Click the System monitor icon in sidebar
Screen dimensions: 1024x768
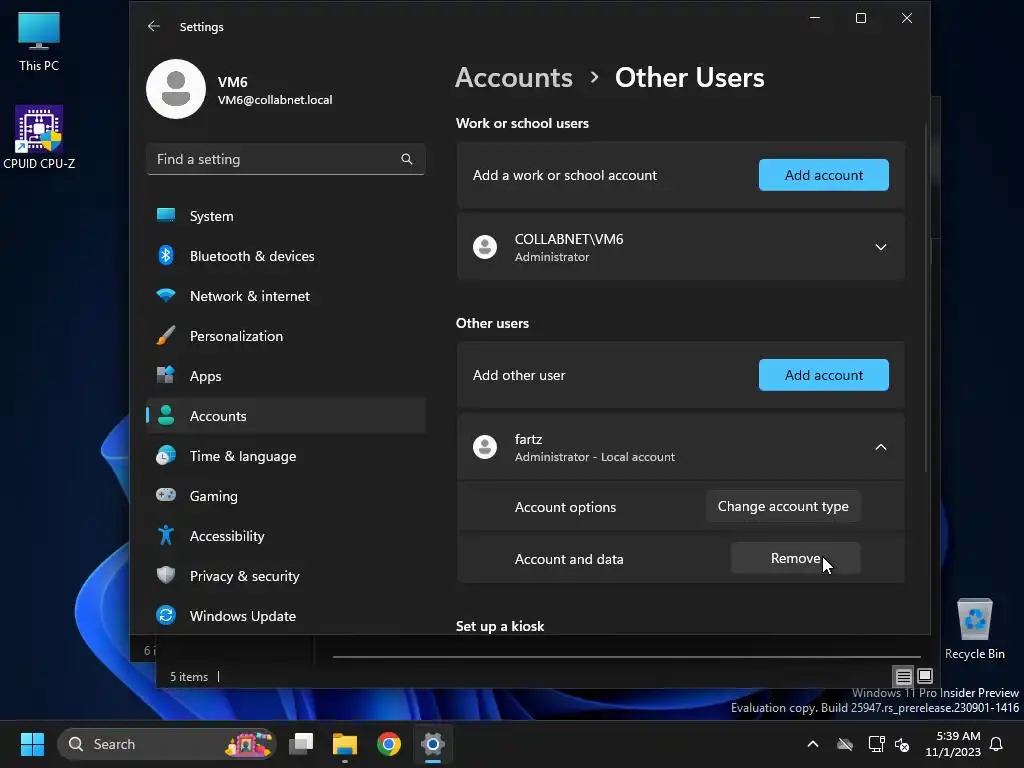(x=166, y=215)
